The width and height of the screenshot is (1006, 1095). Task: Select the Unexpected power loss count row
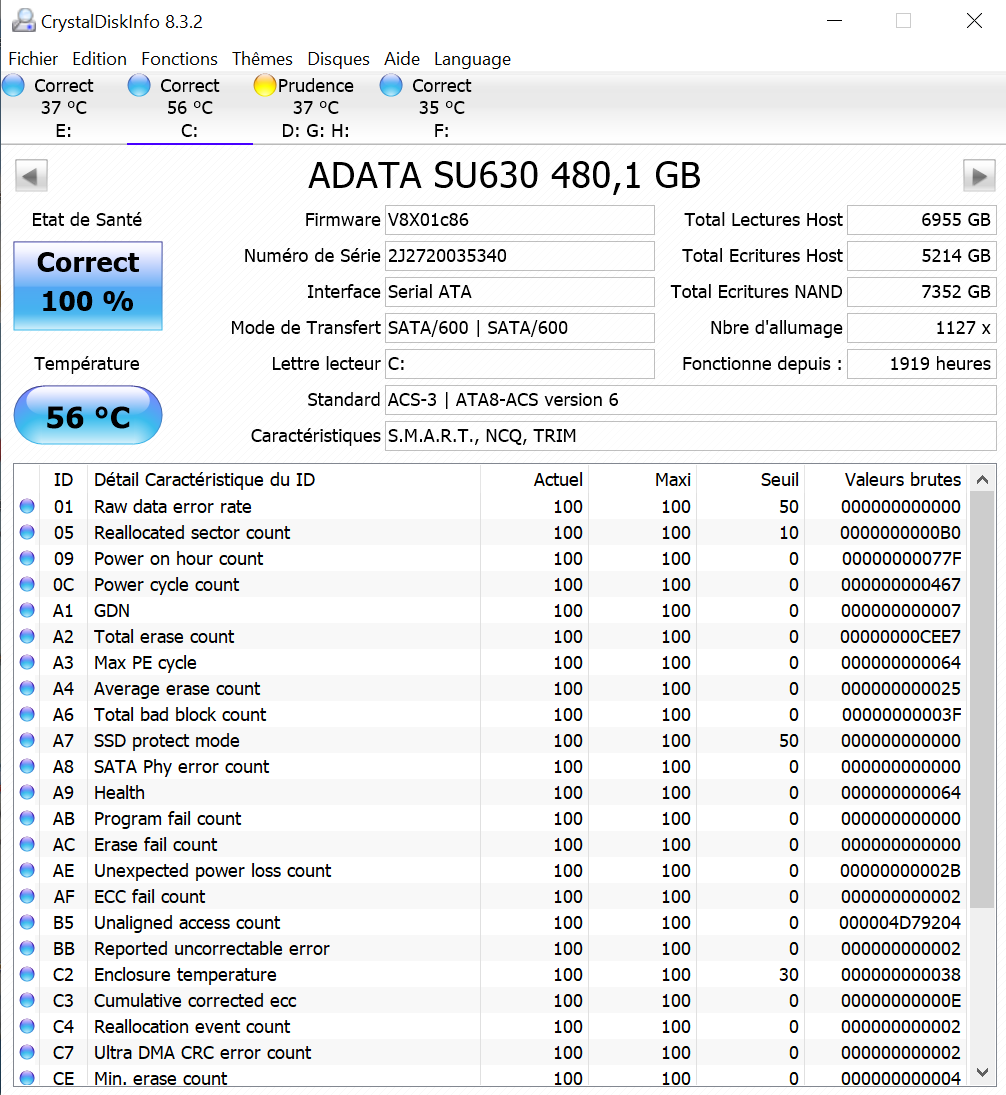coord(212,871)
